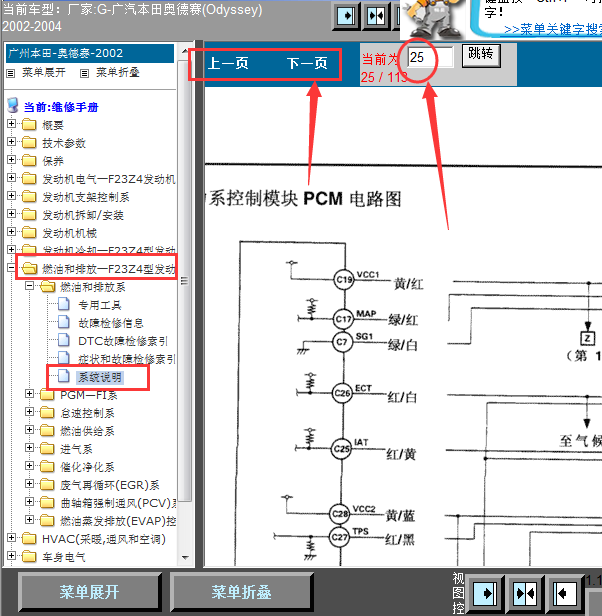
Task: Collapse the 燃油和排放系 subfolder
Action: 29,286
